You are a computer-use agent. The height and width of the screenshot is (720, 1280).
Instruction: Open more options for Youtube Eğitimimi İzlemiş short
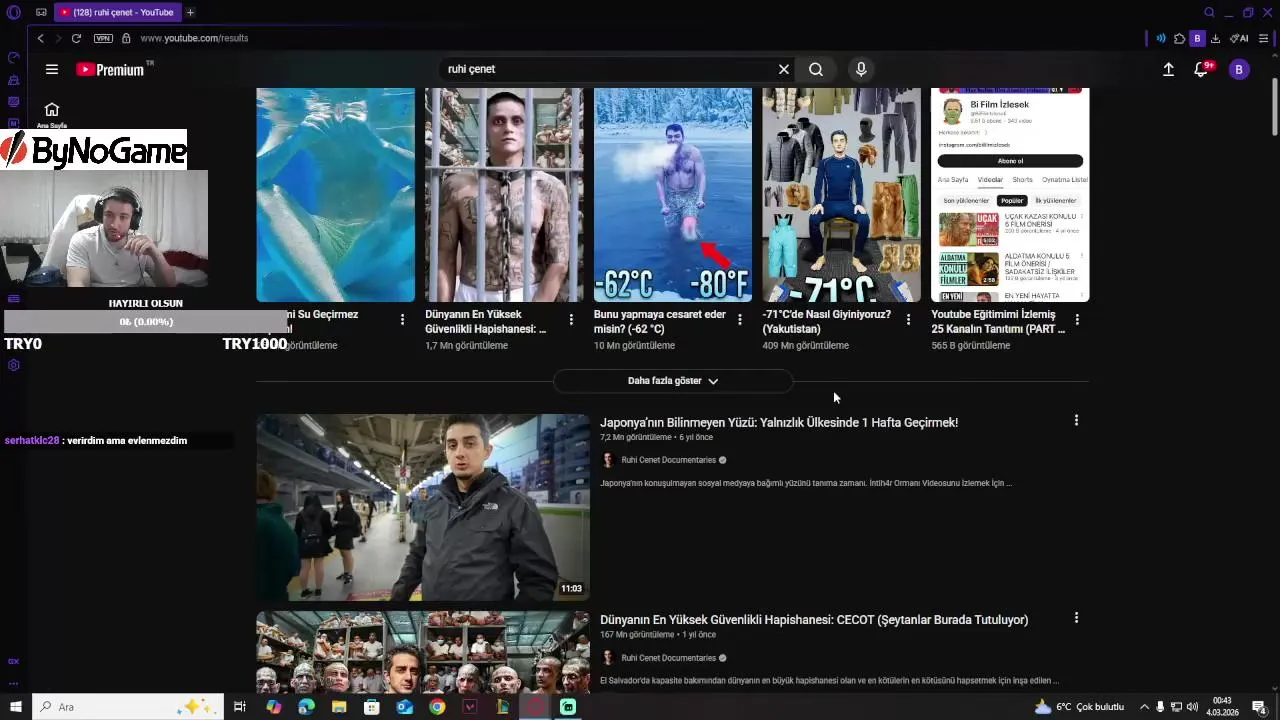(x=1077, y=320)
